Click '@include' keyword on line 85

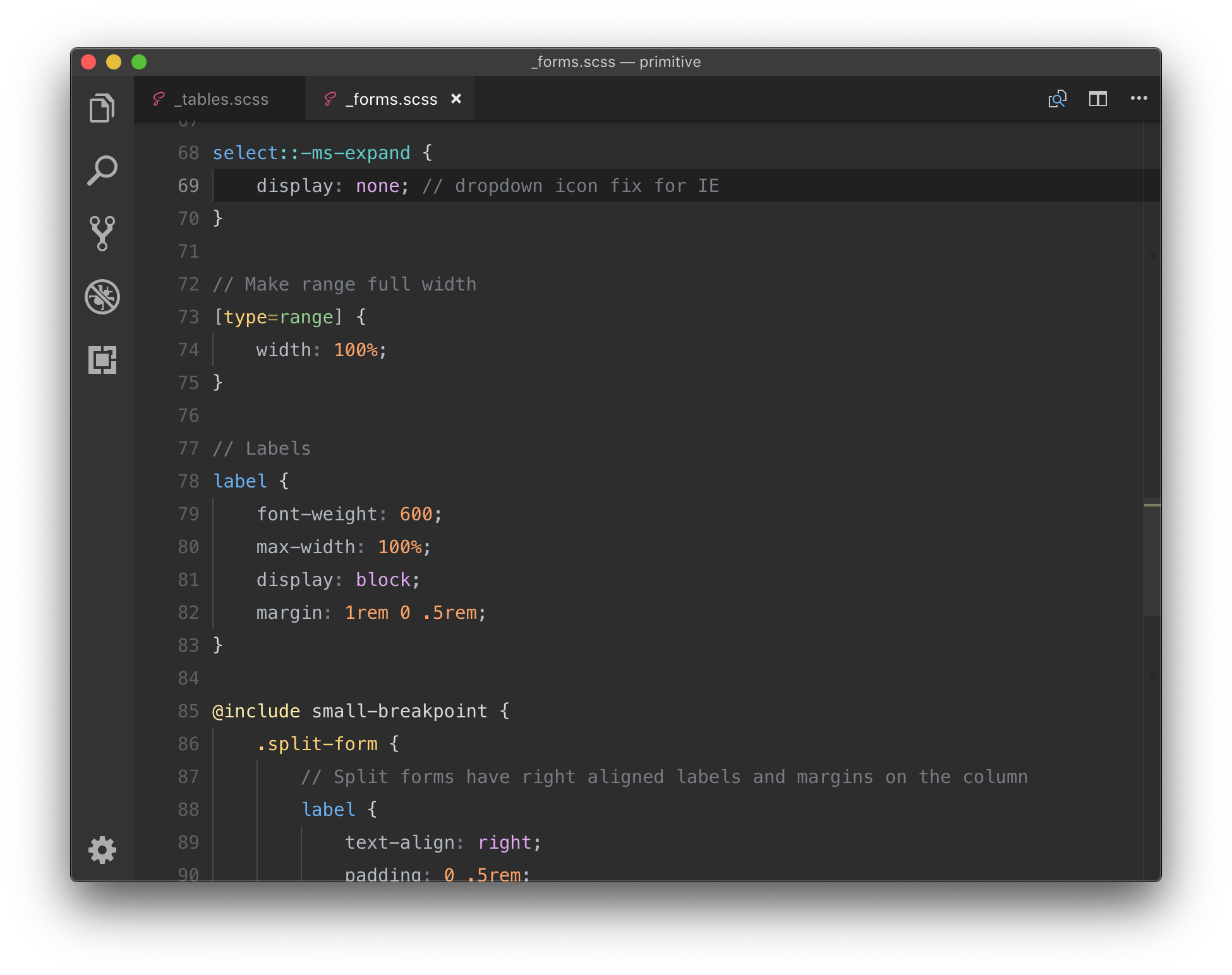256,711
